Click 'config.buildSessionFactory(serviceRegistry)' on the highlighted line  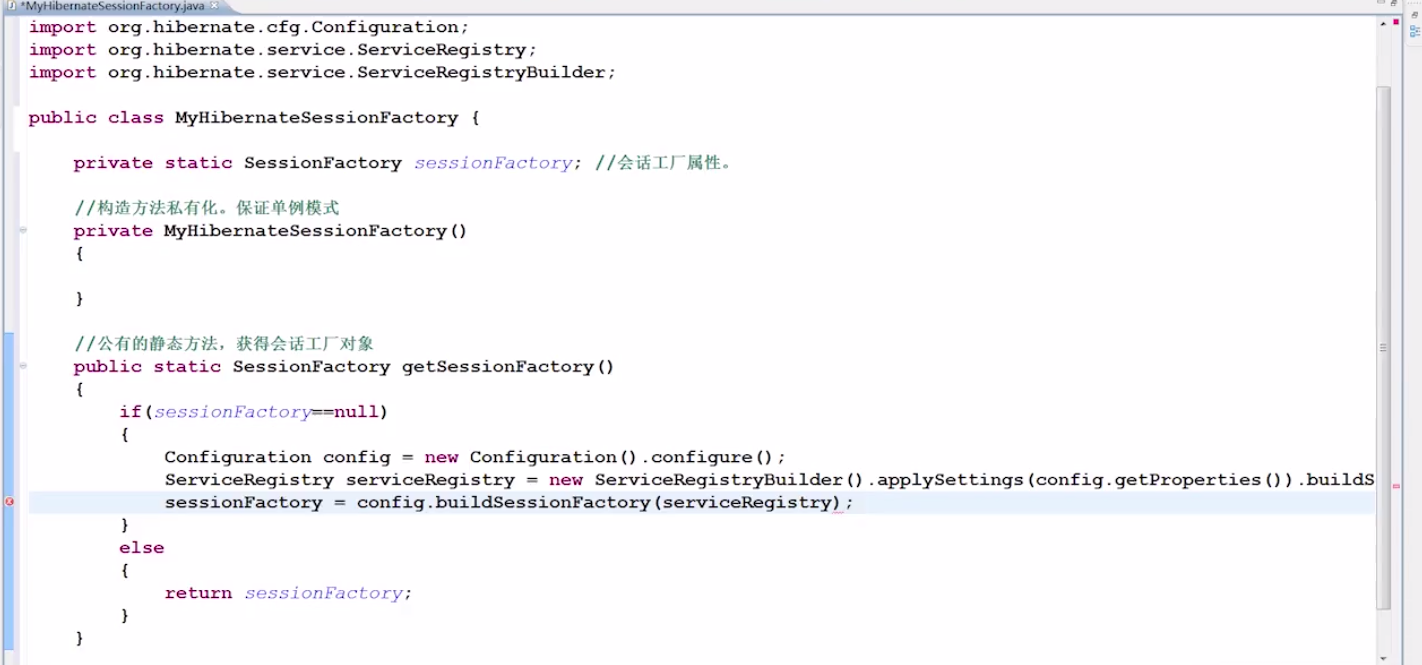pos(600,503)
